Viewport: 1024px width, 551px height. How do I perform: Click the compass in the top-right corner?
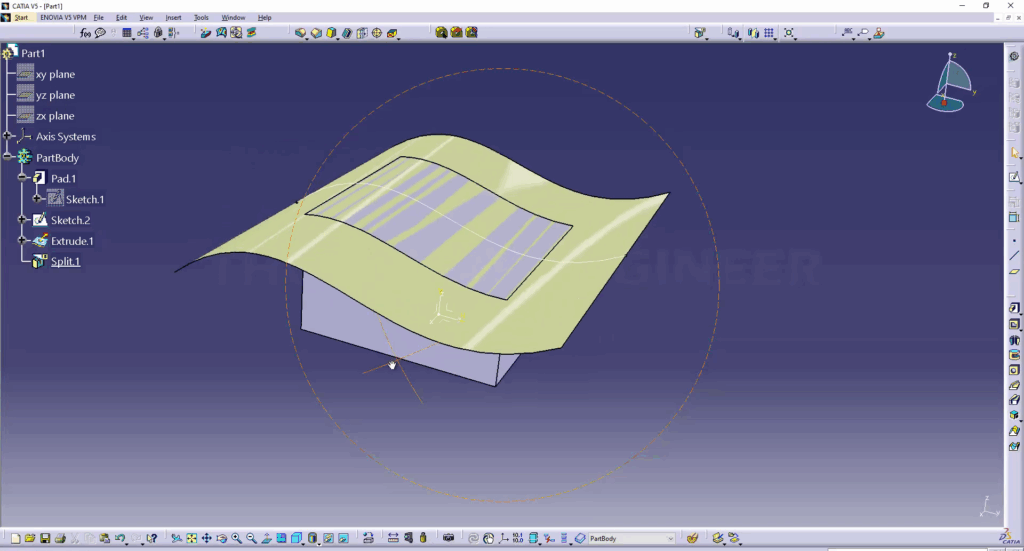[950, 82]
